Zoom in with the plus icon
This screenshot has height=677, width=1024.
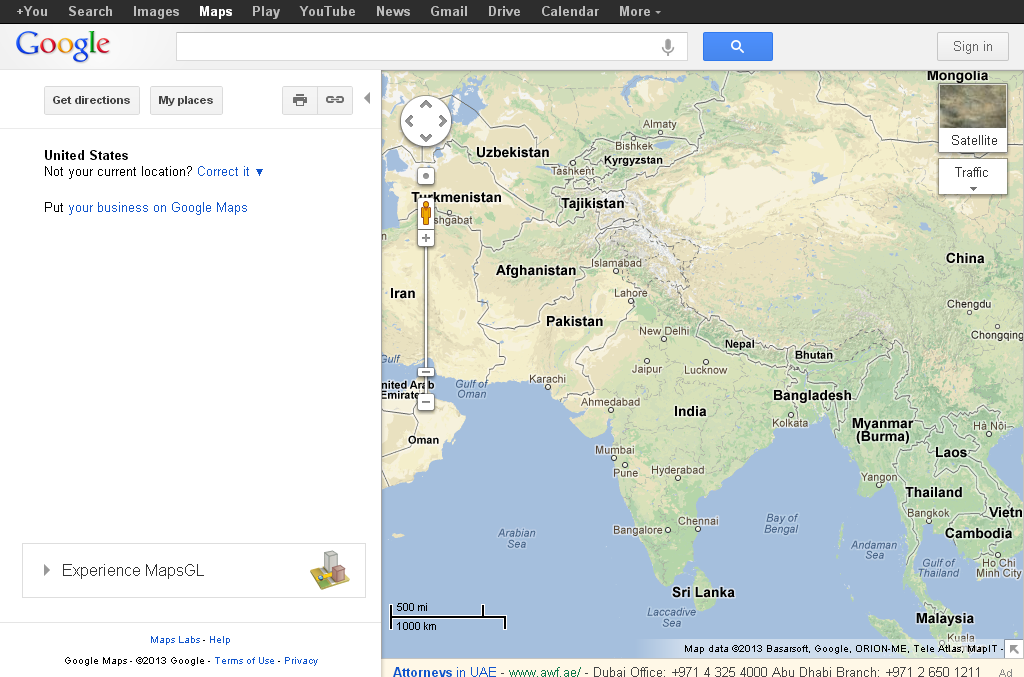point(425,238)
